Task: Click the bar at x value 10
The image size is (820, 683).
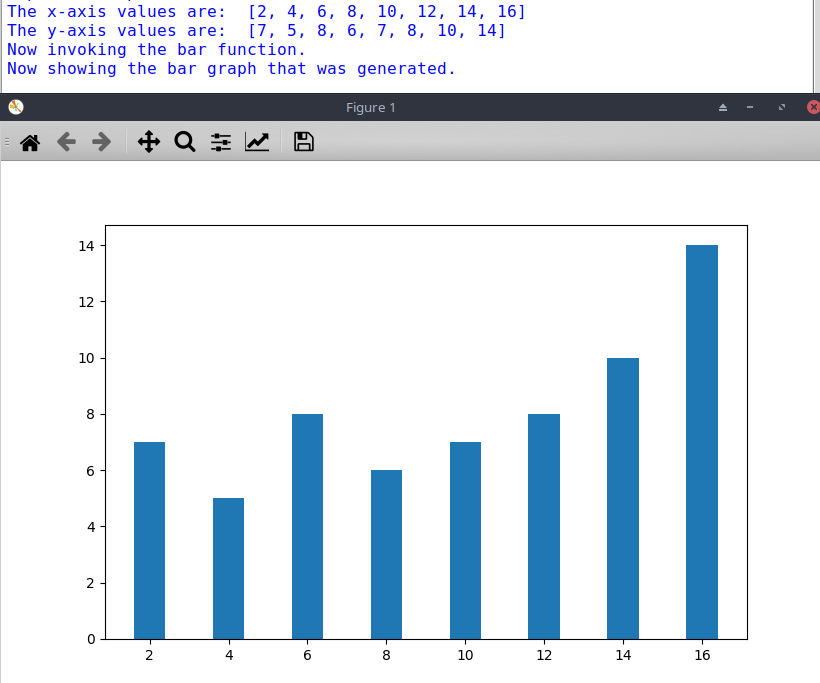Action: (465, 541)
